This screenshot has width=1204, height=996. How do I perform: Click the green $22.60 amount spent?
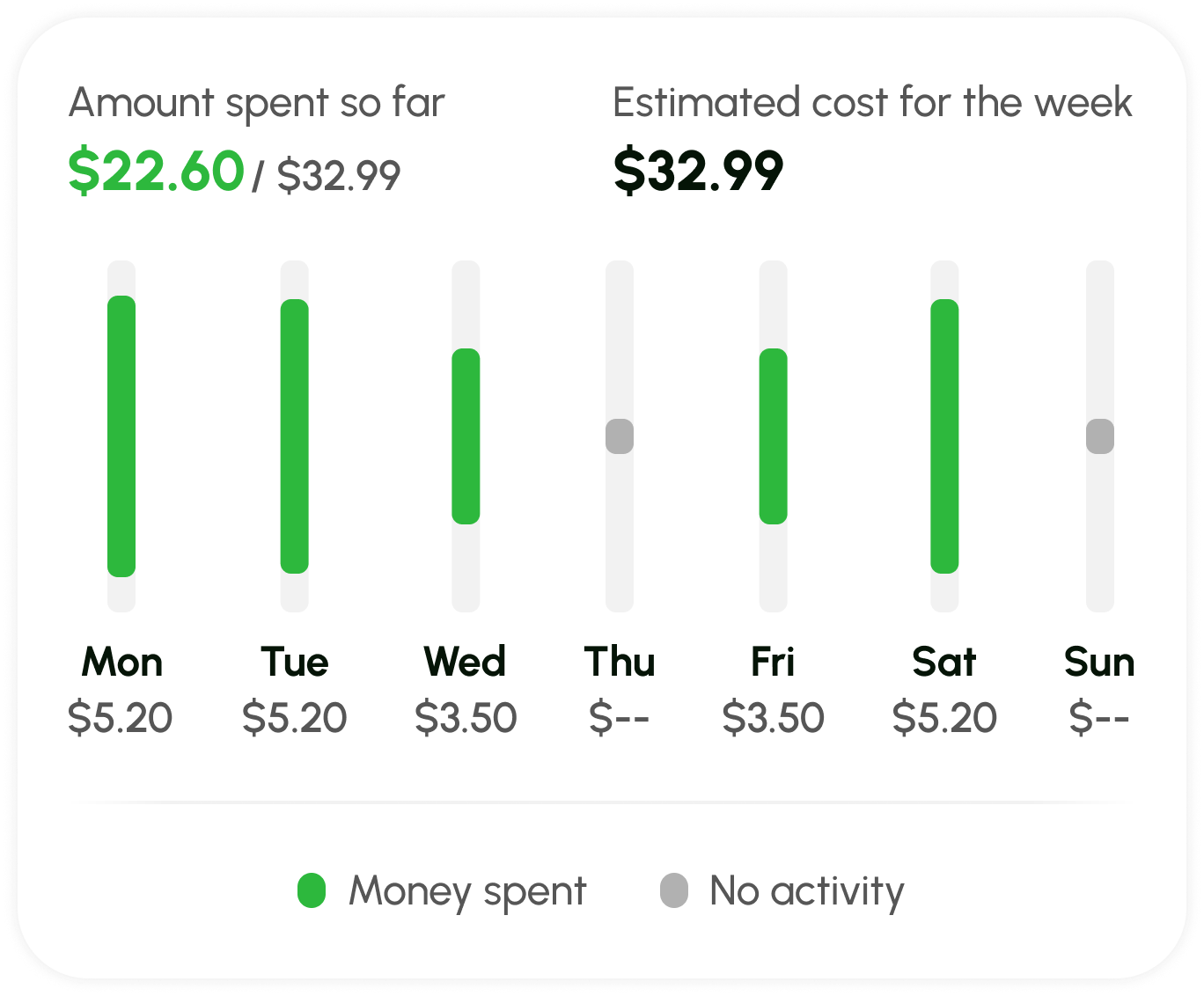pyautogui.click(x=156, y=171)
